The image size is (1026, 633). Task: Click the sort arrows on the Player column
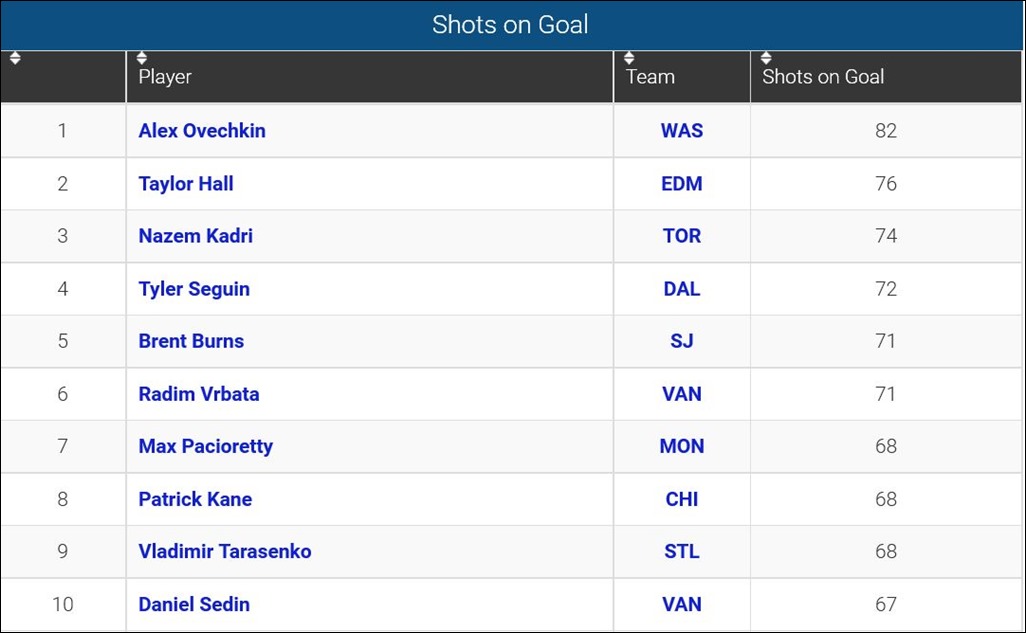(x=142, y=58)
